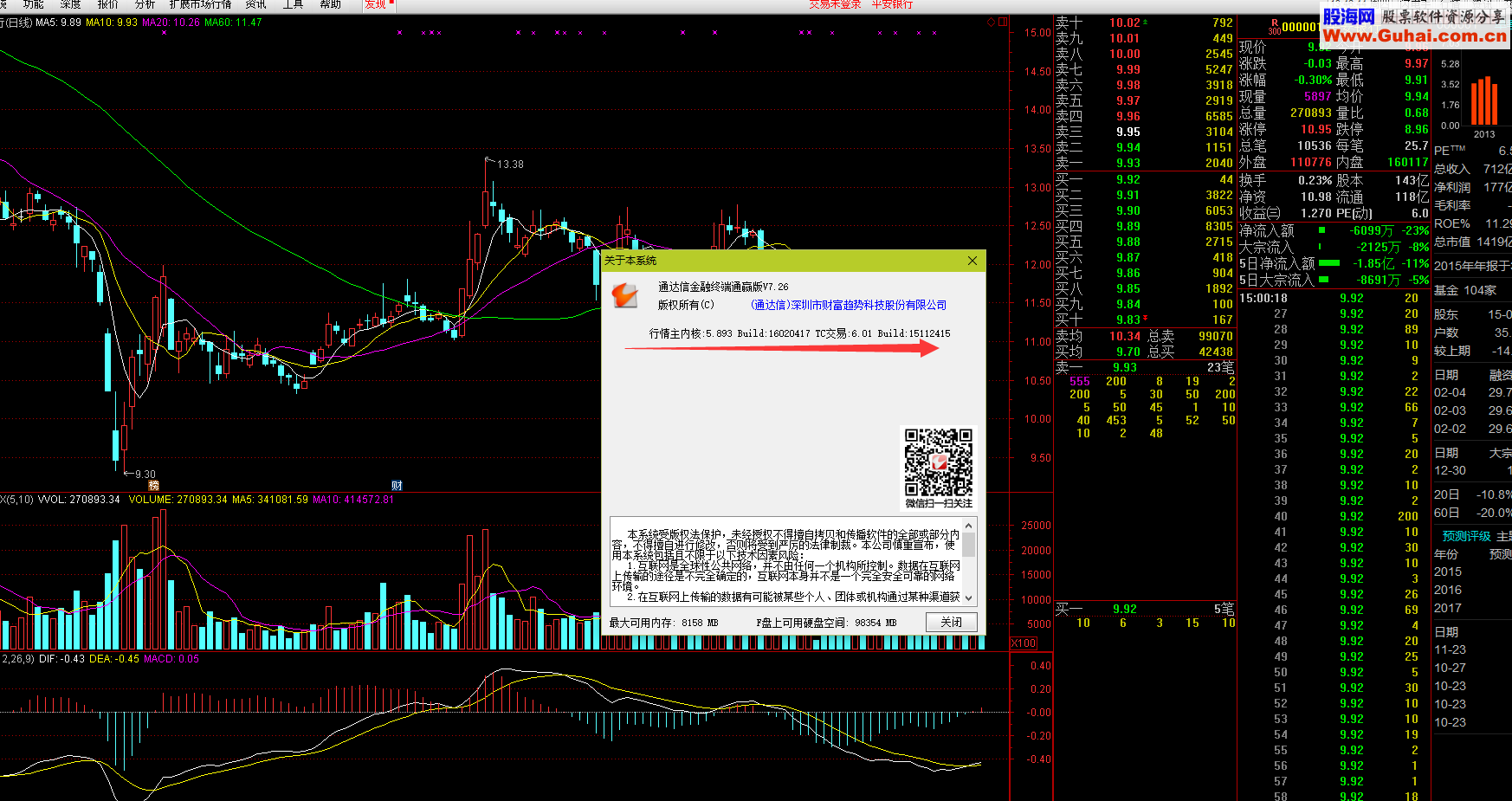This screenshot has height=801, width=1512.
Task: Click the red down arrow beside 买十
Action: [1146, 319]
